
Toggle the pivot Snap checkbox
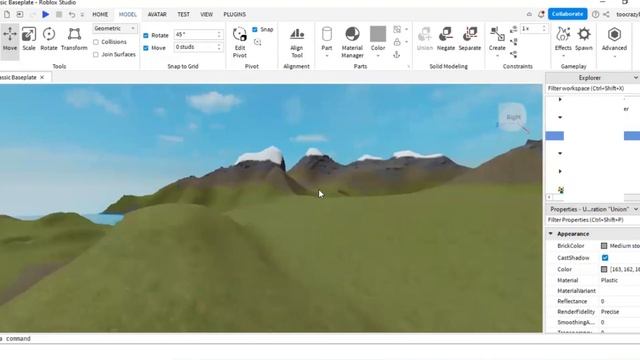255,29
